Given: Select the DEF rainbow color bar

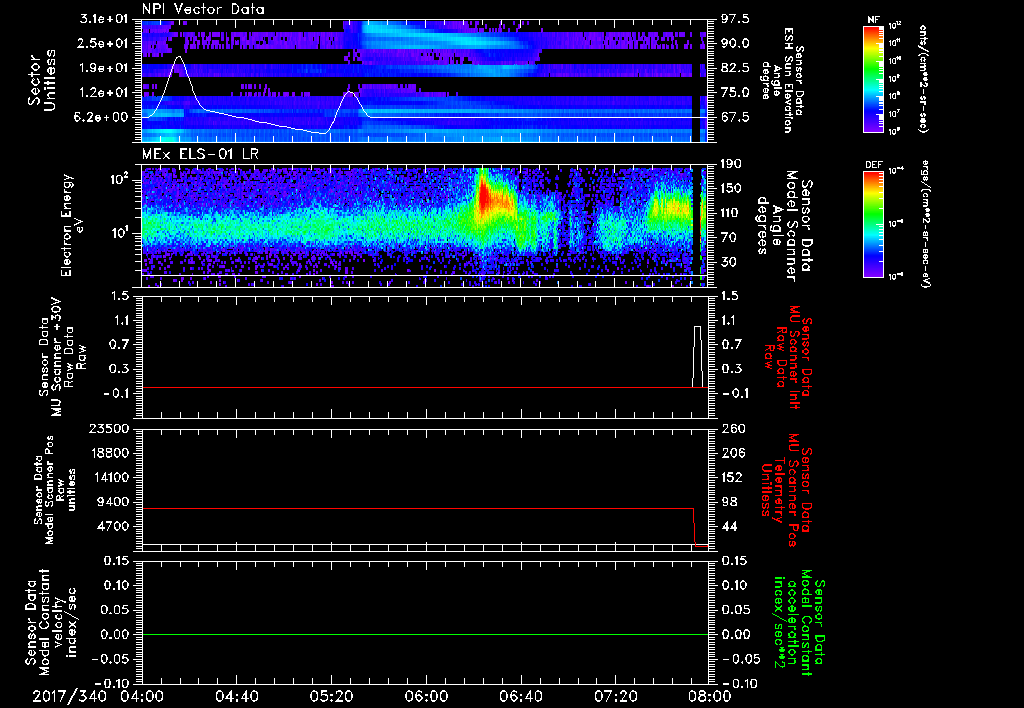Looking at the screenshot, I should (x=874, y=224).
